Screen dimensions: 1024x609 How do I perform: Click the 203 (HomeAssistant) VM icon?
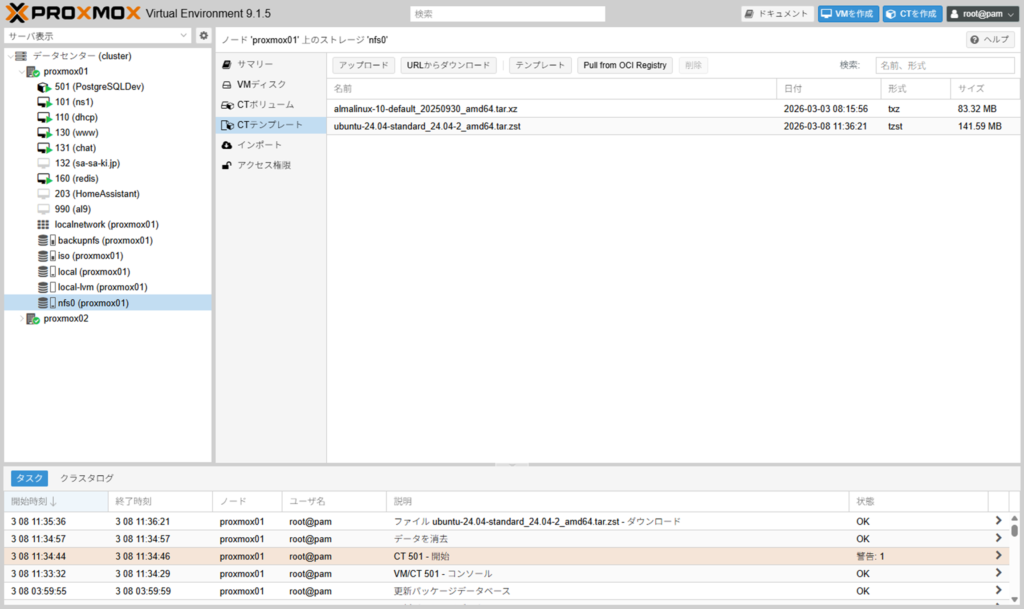pyautogui.click(x=43, y=194)
